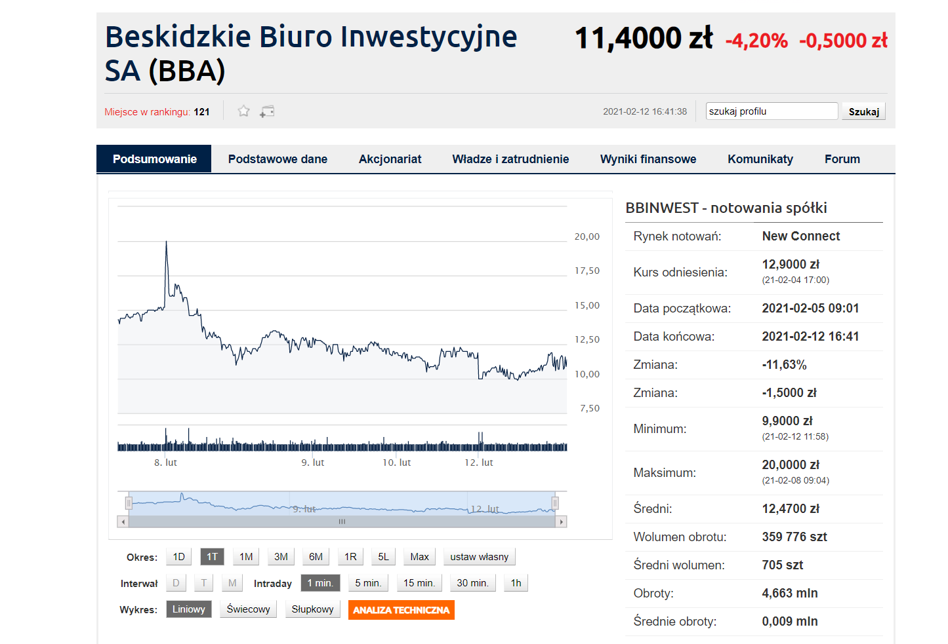Select the T weekly interval

click(204, 583)
